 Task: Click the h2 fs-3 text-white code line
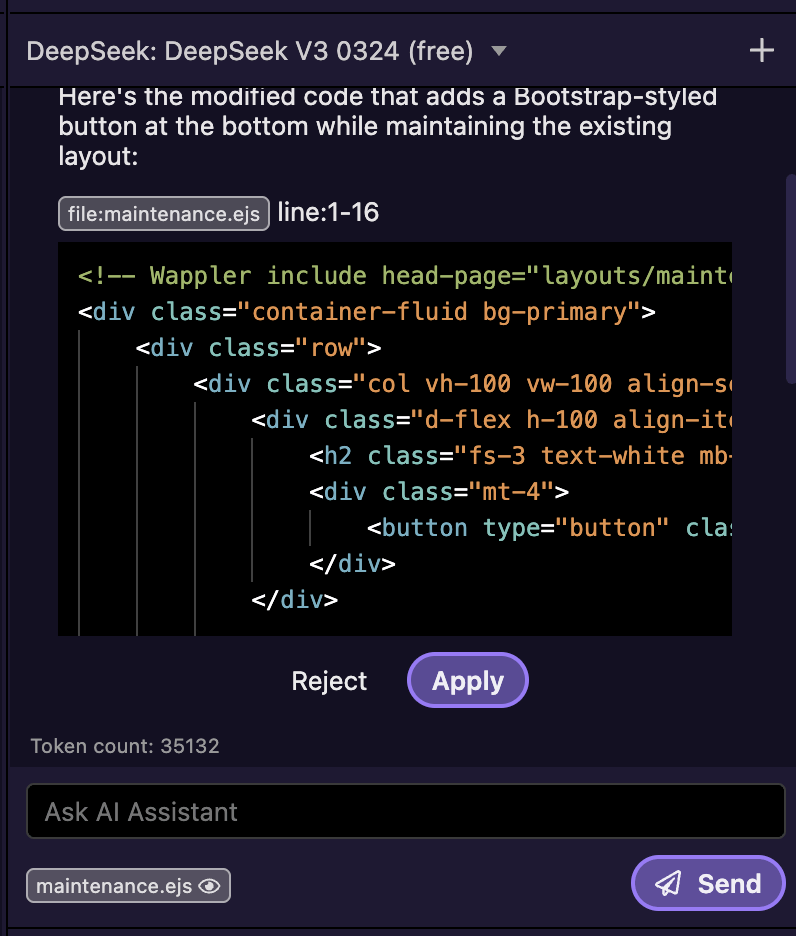click(520, 456)
